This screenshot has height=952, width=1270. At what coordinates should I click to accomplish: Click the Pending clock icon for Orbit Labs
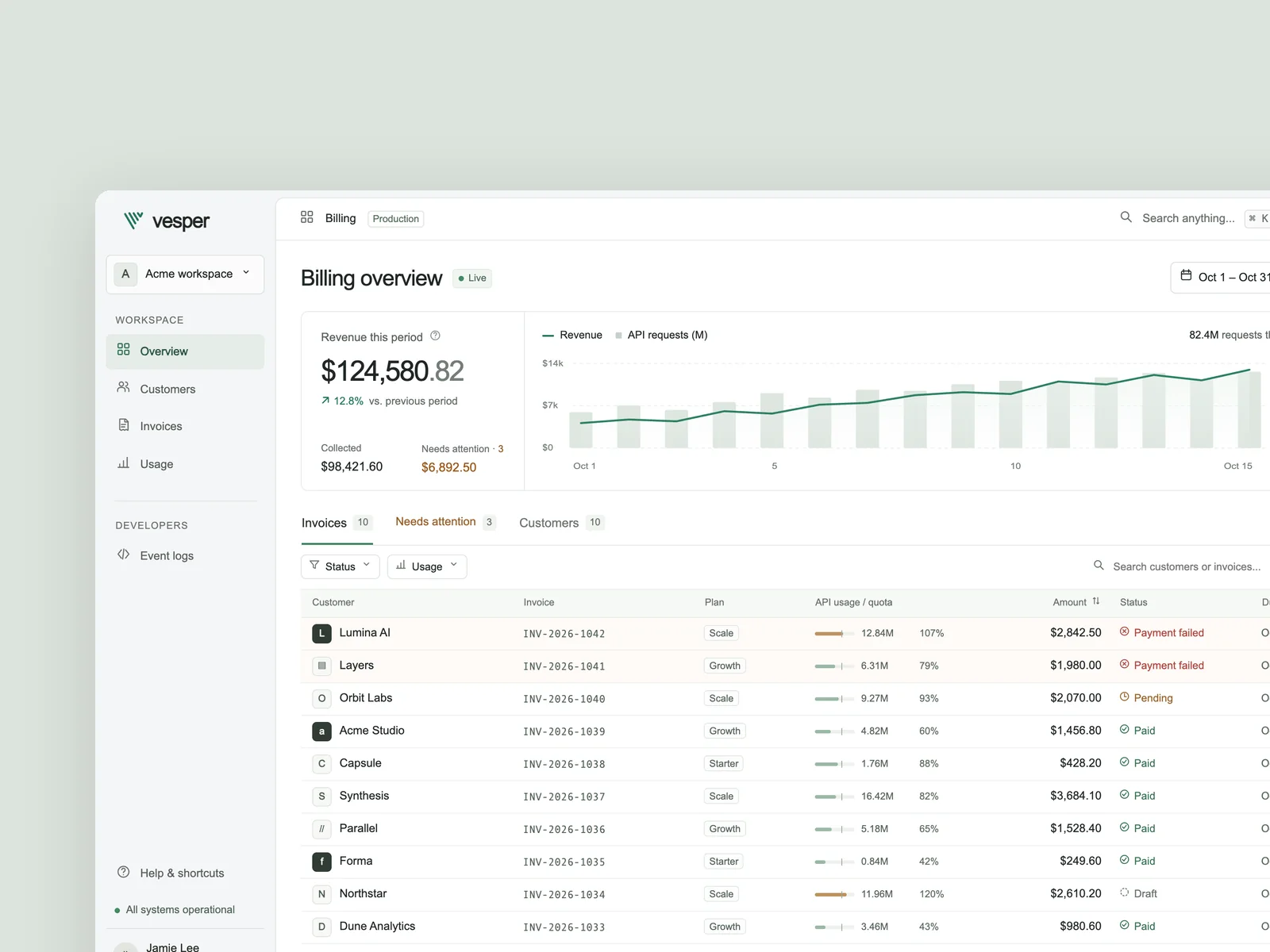pos(1124,697)
